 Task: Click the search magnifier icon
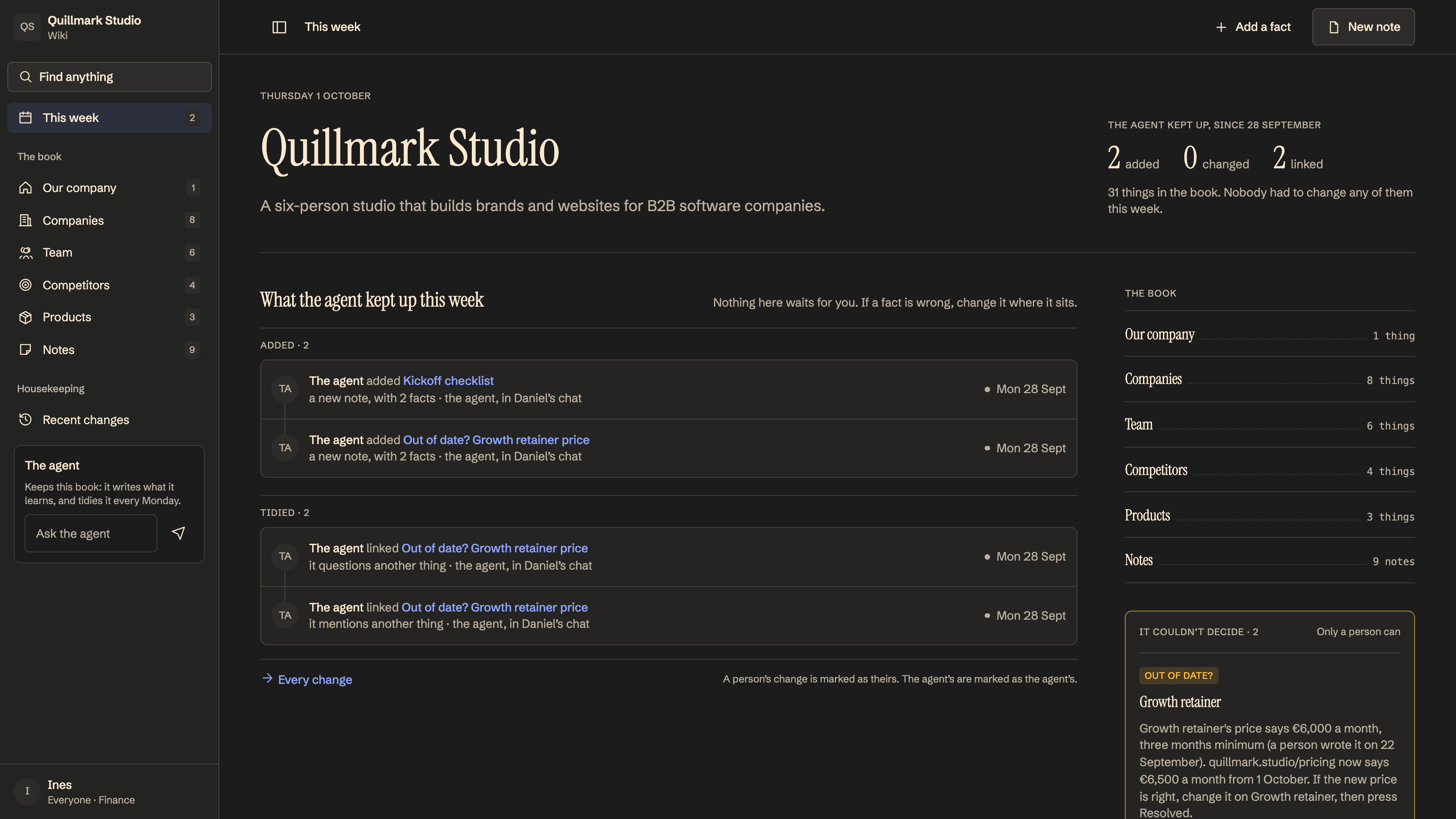click(x=25, y=76)
